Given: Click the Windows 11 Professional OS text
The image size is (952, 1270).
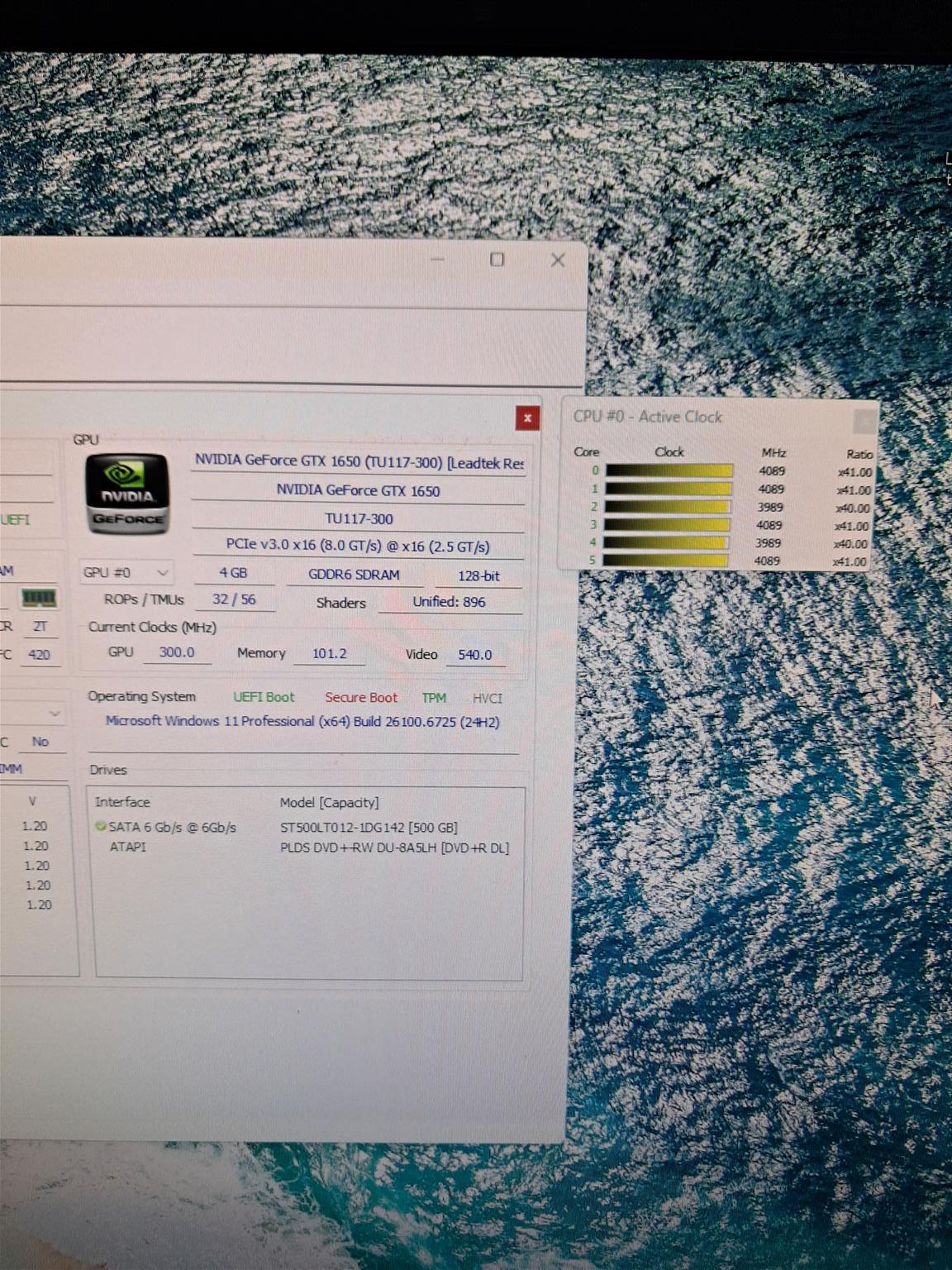Looking at the screenshot, I should pos(302,721).
